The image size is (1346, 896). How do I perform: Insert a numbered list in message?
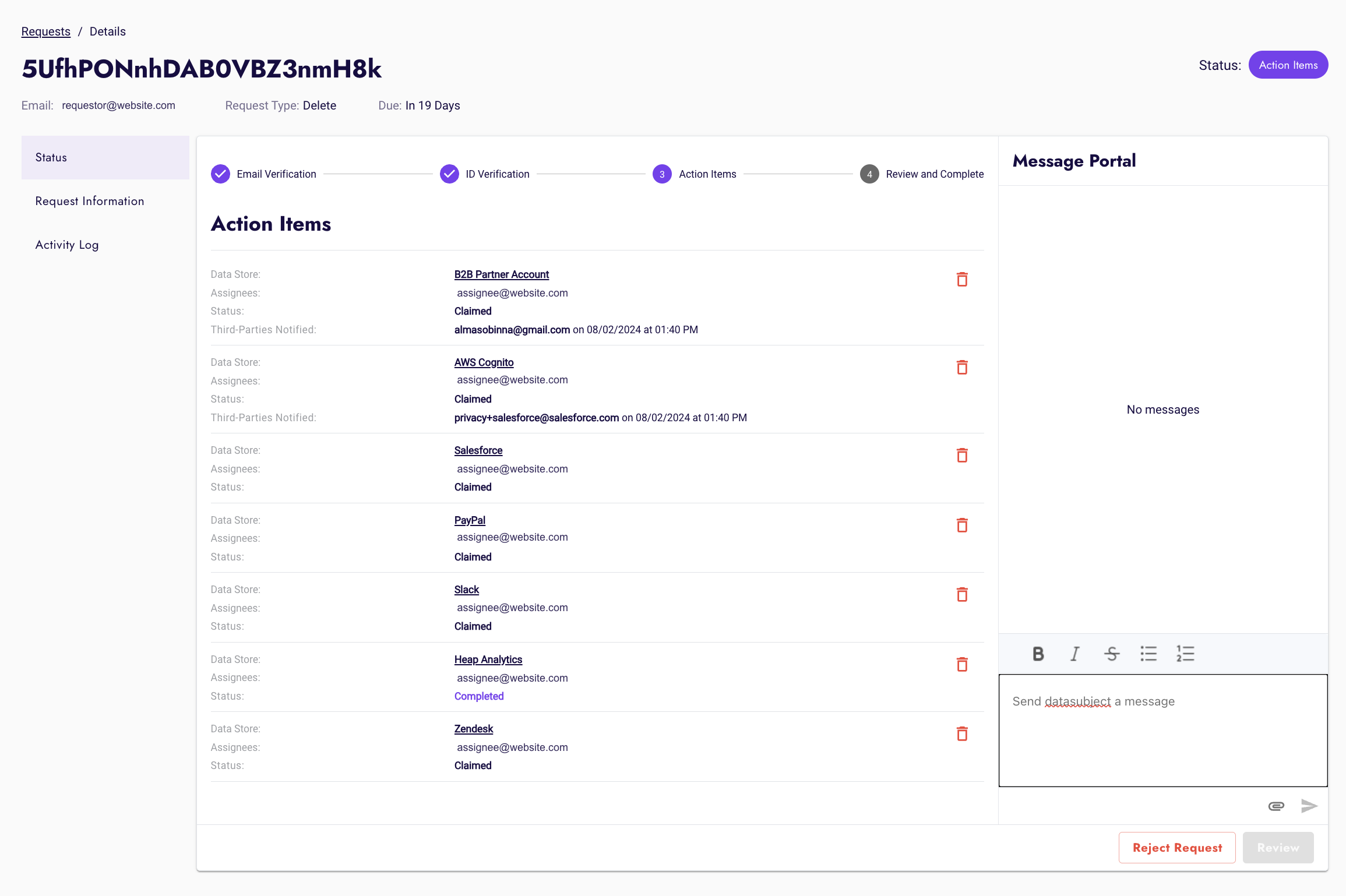pyautogui.click(x=1185, y=654)
